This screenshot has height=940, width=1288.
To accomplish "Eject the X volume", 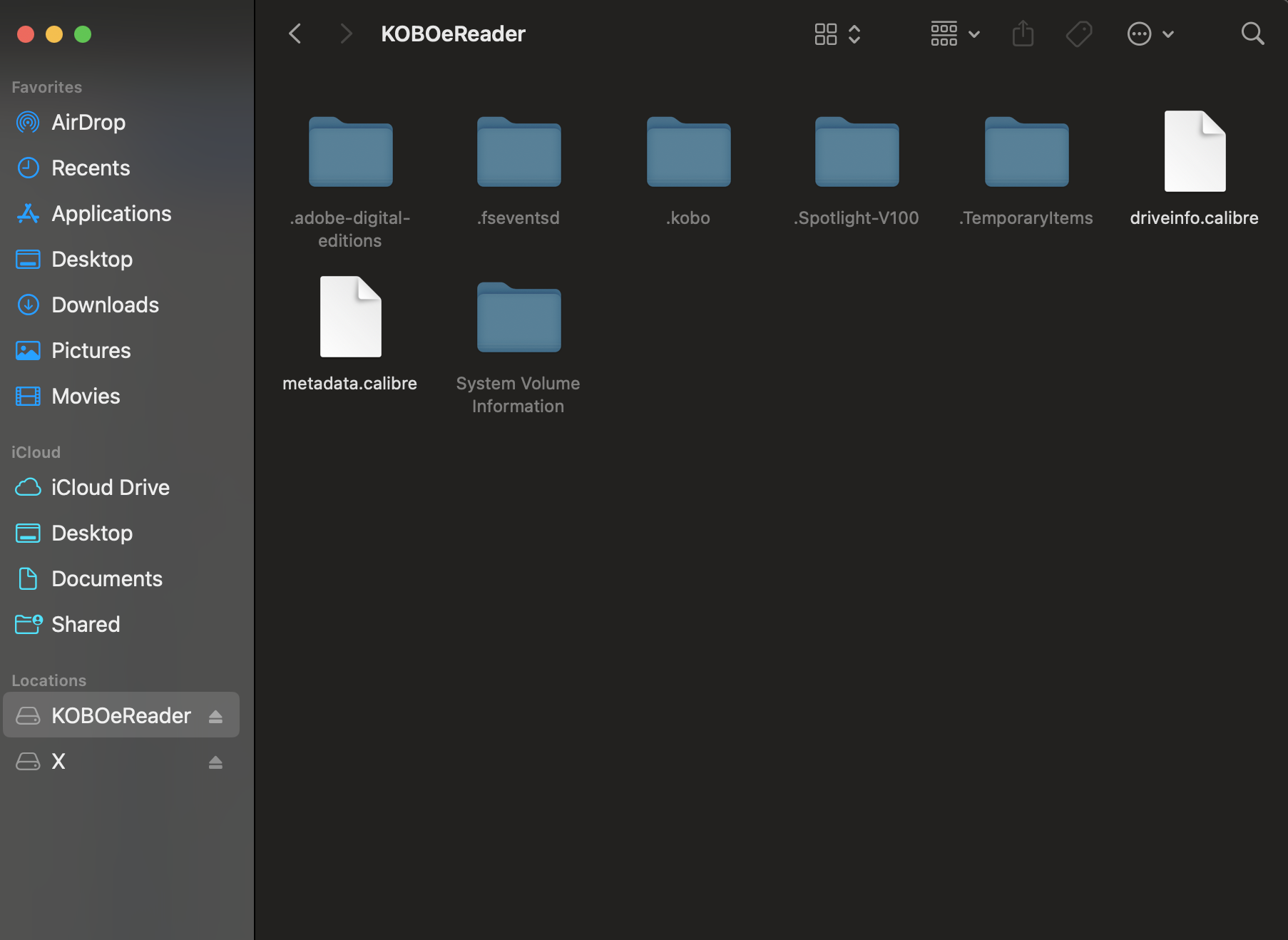I will (x=215, y=762).
